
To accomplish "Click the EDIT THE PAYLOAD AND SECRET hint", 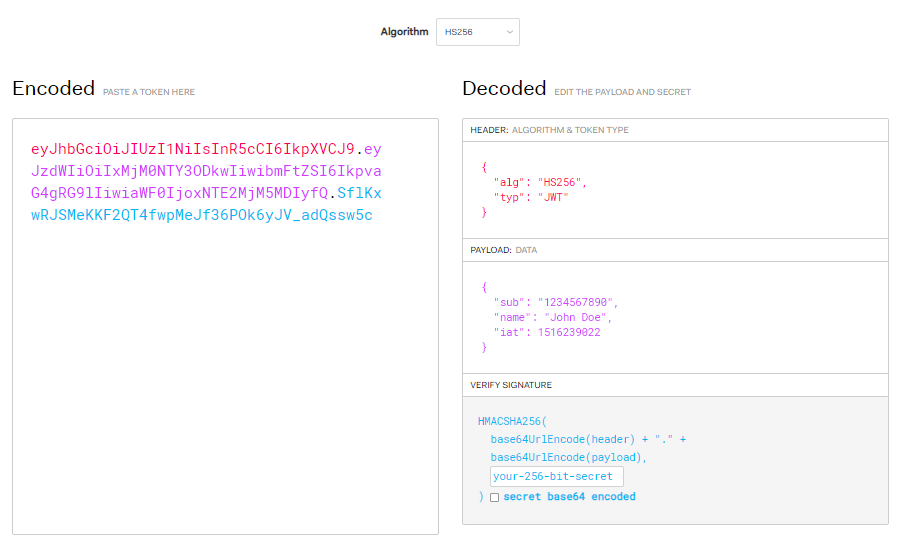I will point(622,92).
